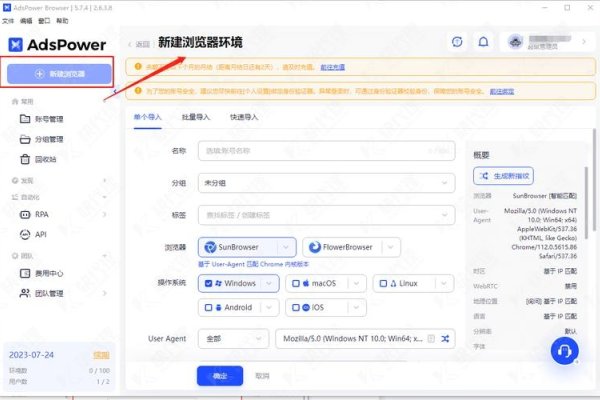Go back with the 返回 arrow
Image resolution: width=600 pixels, height=400 pixels.
click(x=139, y=44)
